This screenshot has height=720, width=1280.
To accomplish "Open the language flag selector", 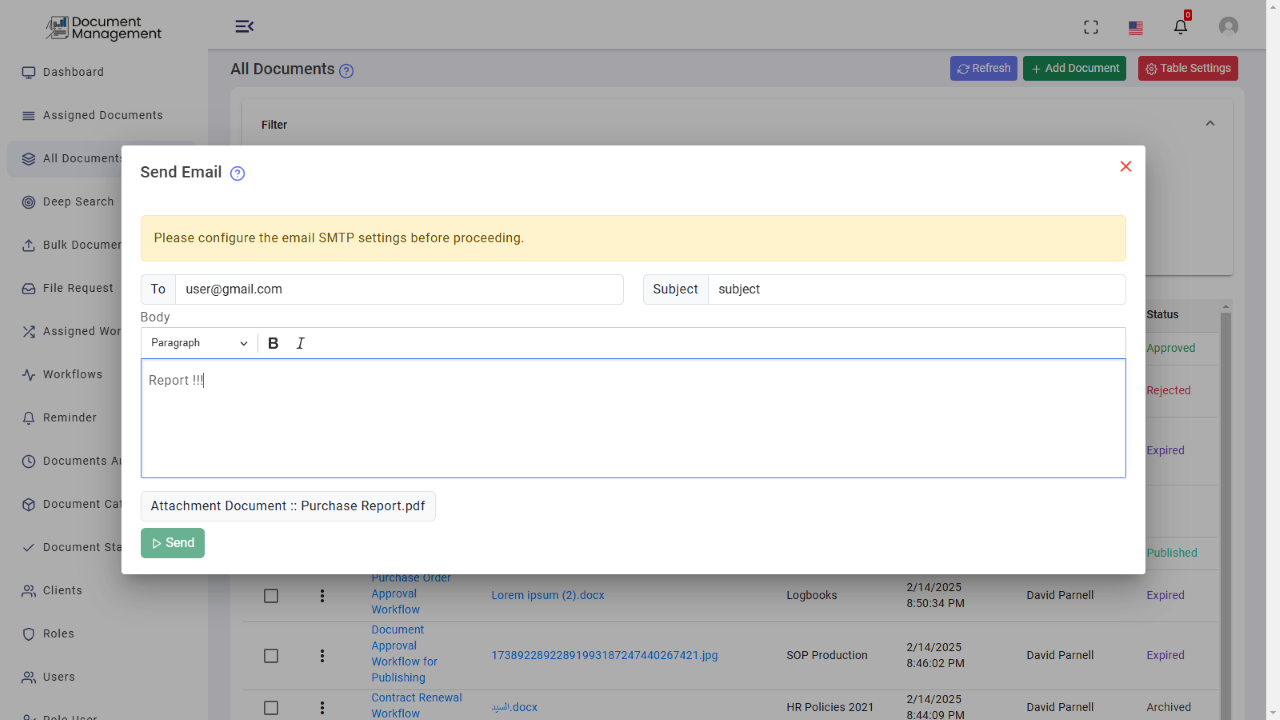I will (x=1136, y=28).
